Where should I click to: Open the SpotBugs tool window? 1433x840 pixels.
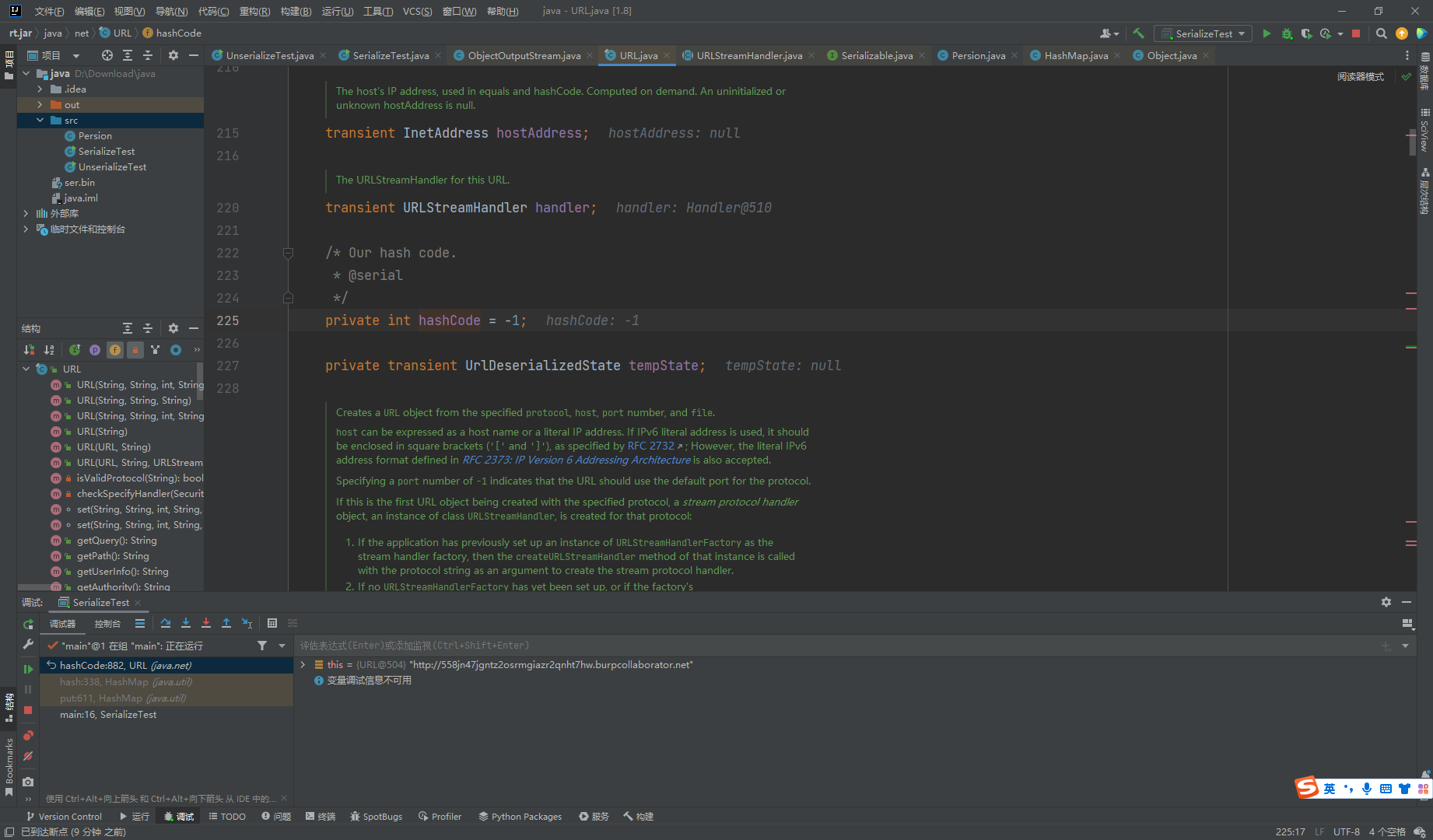[377, 817]
